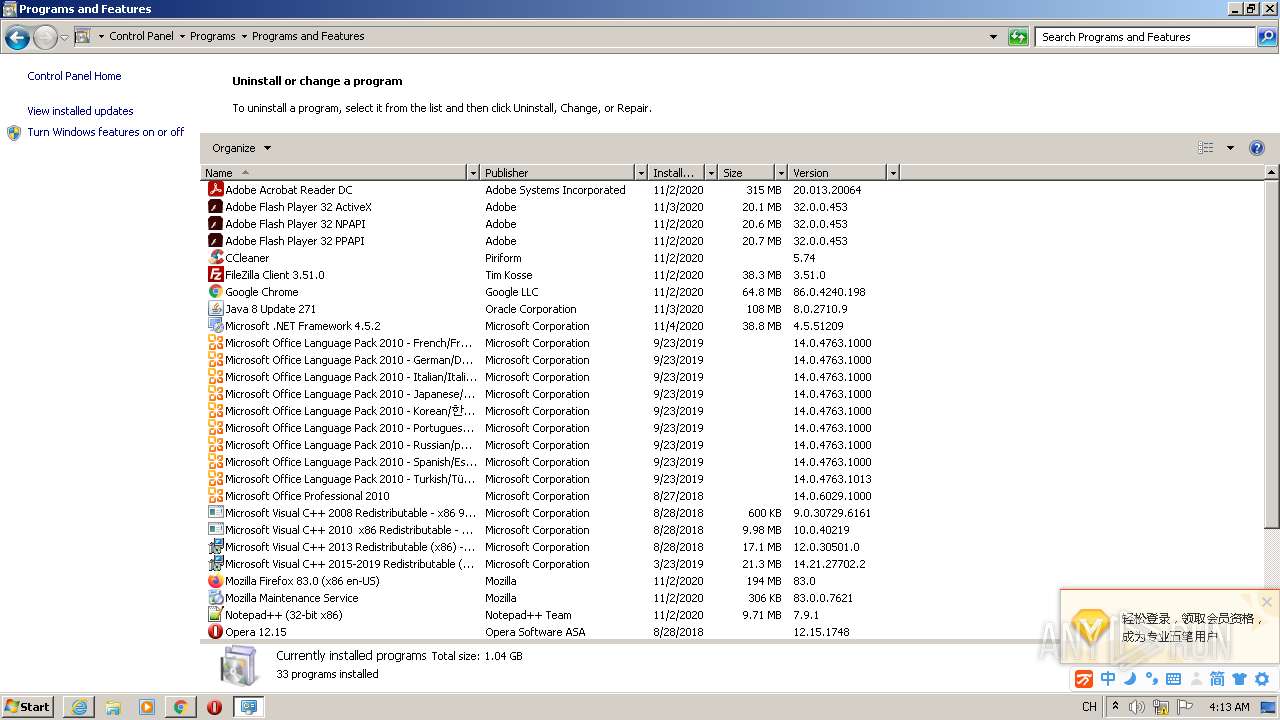Open the IME soft keyboard icon
Screen dimensions: 1280x720
[1174, 679]
